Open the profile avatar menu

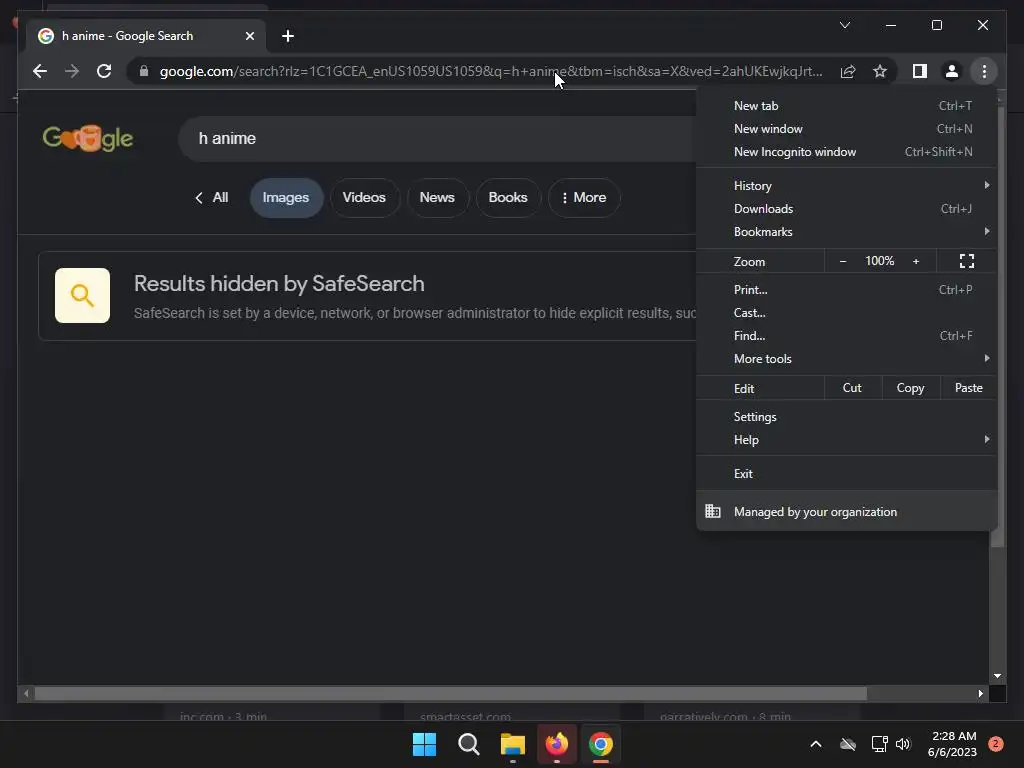(x=952, y=71)
